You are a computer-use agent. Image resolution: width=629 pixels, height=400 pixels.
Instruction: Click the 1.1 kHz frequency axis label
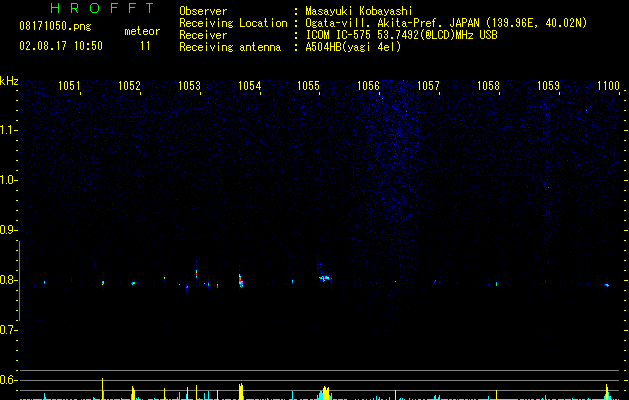[x=7, y=130]
